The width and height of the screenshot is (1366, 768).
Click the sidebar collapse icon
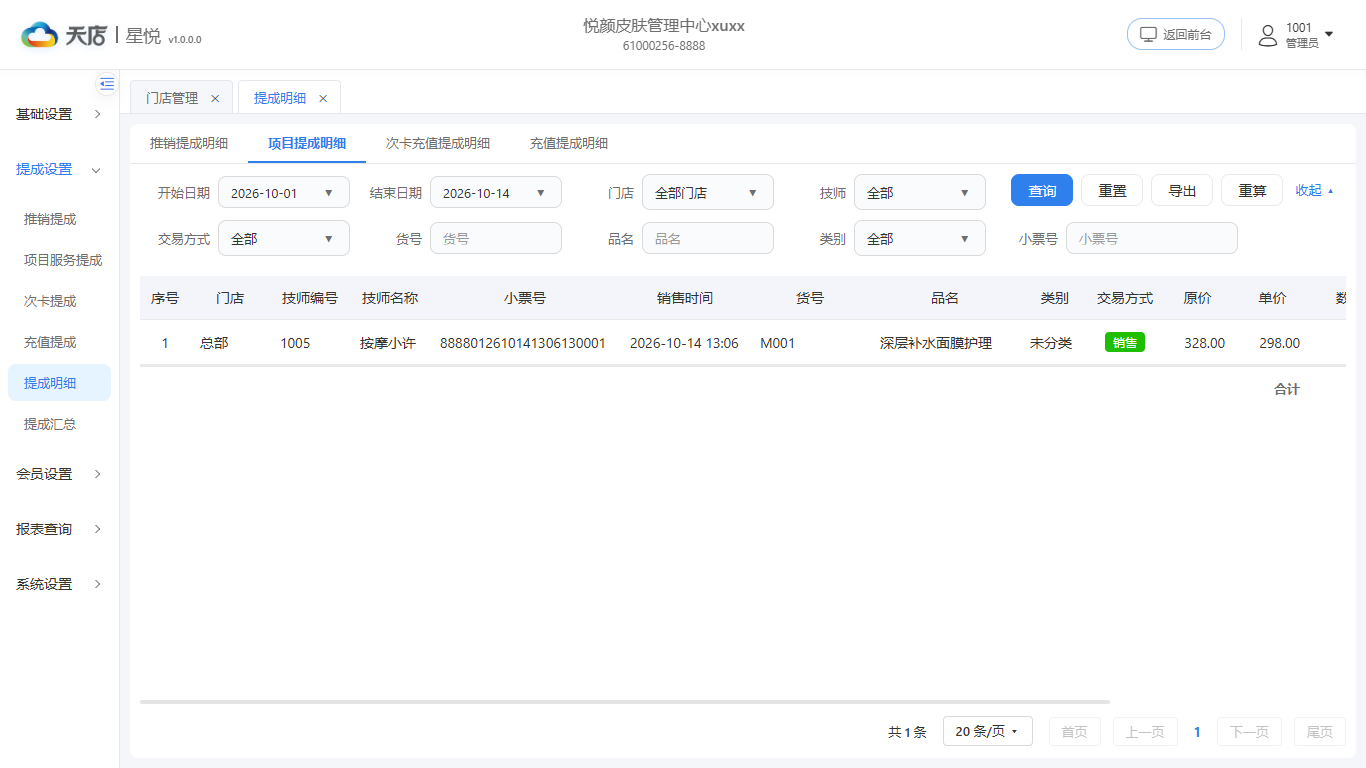coord(107,84)
